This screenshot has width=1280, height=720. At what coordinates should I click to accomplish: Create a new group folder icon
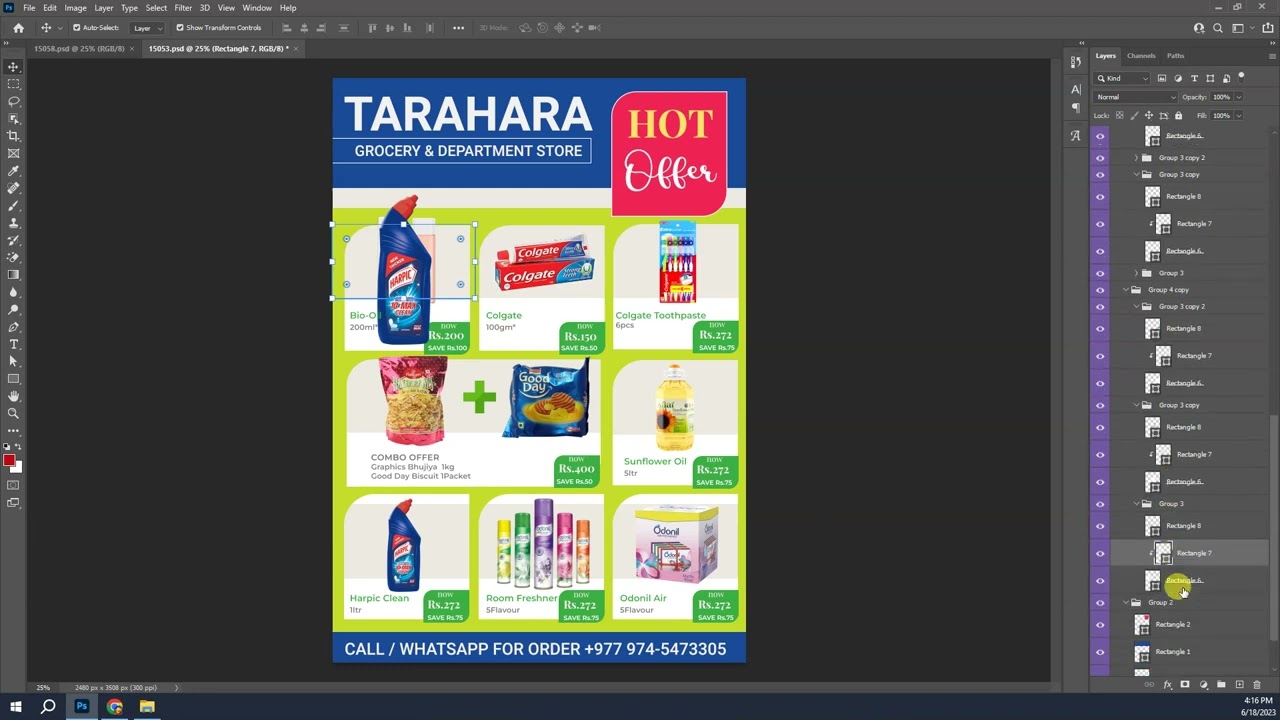pos(1221,685)
